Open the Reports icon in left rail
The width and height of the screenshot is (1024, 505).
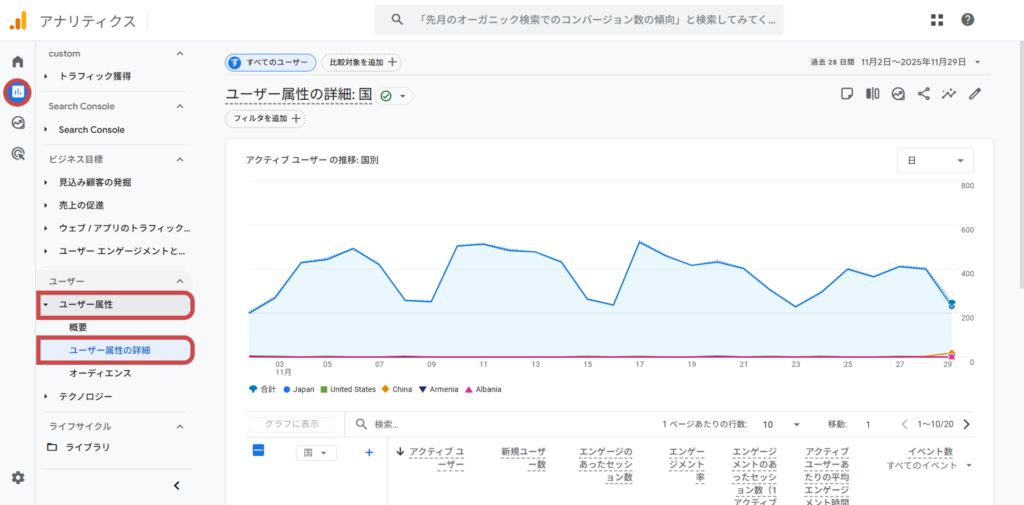pyautogui.click(x=17, y=92)
